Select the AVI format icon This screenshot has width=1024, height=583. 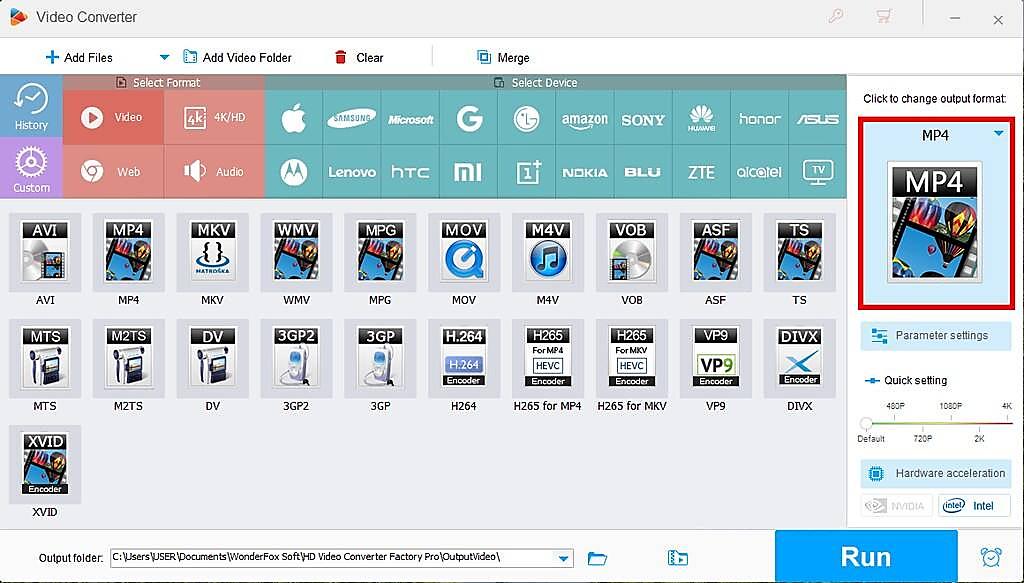coord(45,253)
